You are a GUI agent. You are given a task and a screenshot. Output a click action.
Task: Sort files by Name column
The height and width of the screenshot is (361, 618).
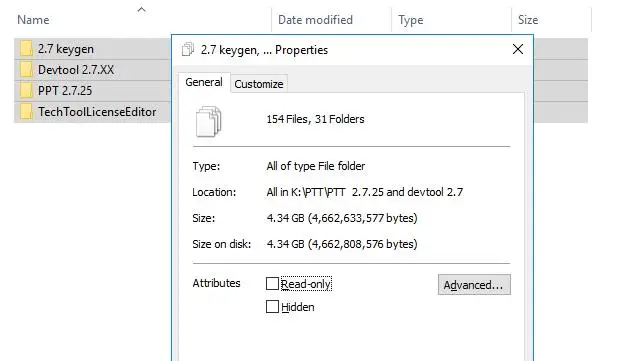point(34,20)
